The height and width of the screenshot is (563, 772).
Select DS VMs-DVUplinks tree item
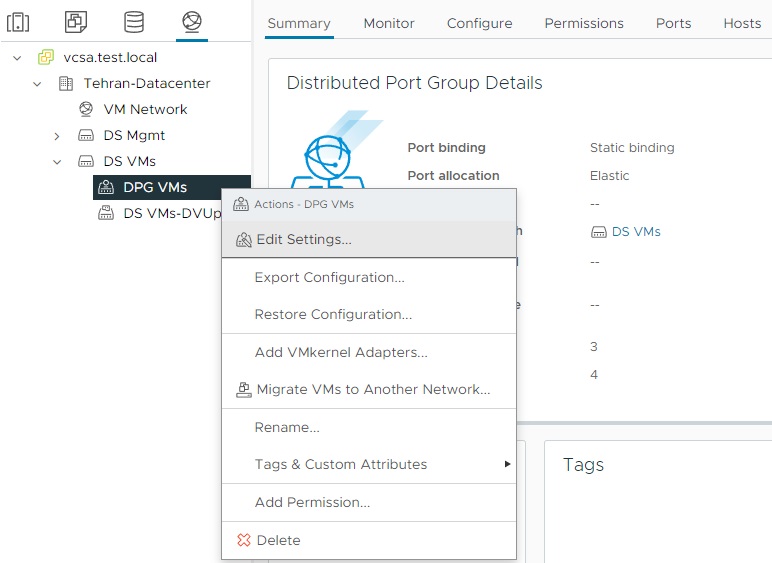click(170, 213)
